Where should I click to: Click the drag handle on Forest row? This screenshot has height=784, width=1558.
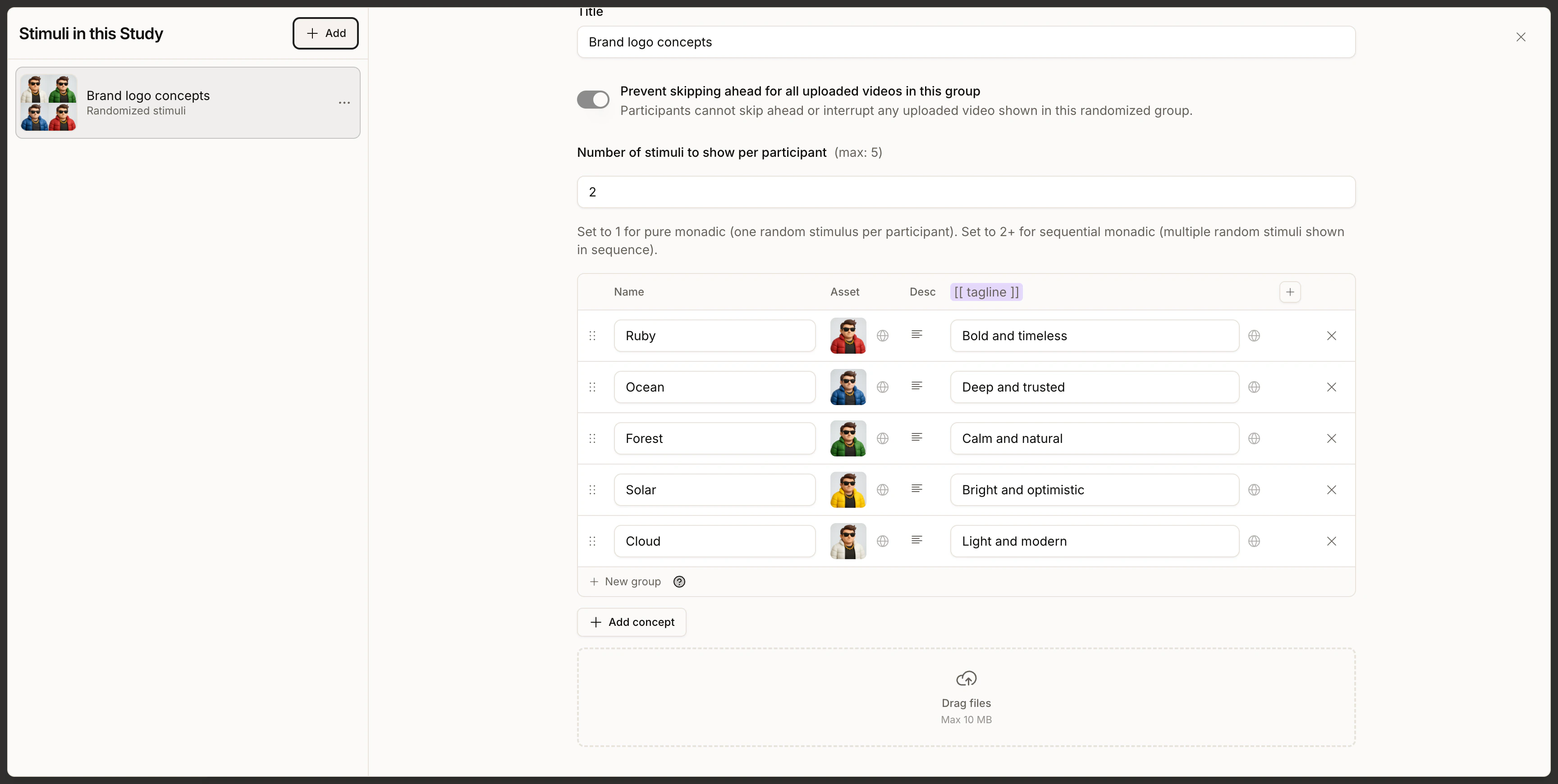[x=592, y=438]
